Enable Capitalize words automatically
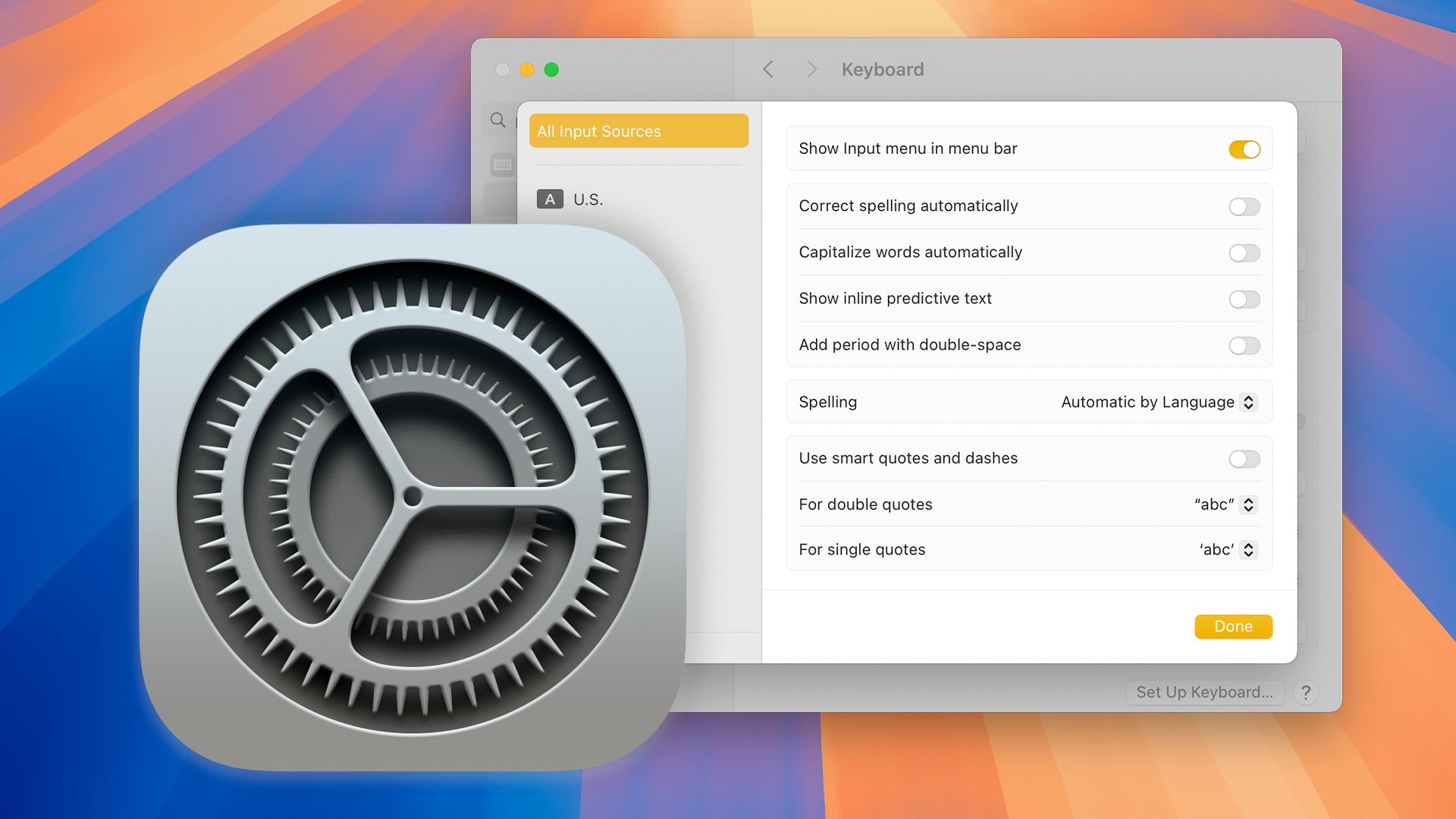Image resolution: width=1456 pixels, height=819 pixels. pyautogui.click(x=1244, y=253)
